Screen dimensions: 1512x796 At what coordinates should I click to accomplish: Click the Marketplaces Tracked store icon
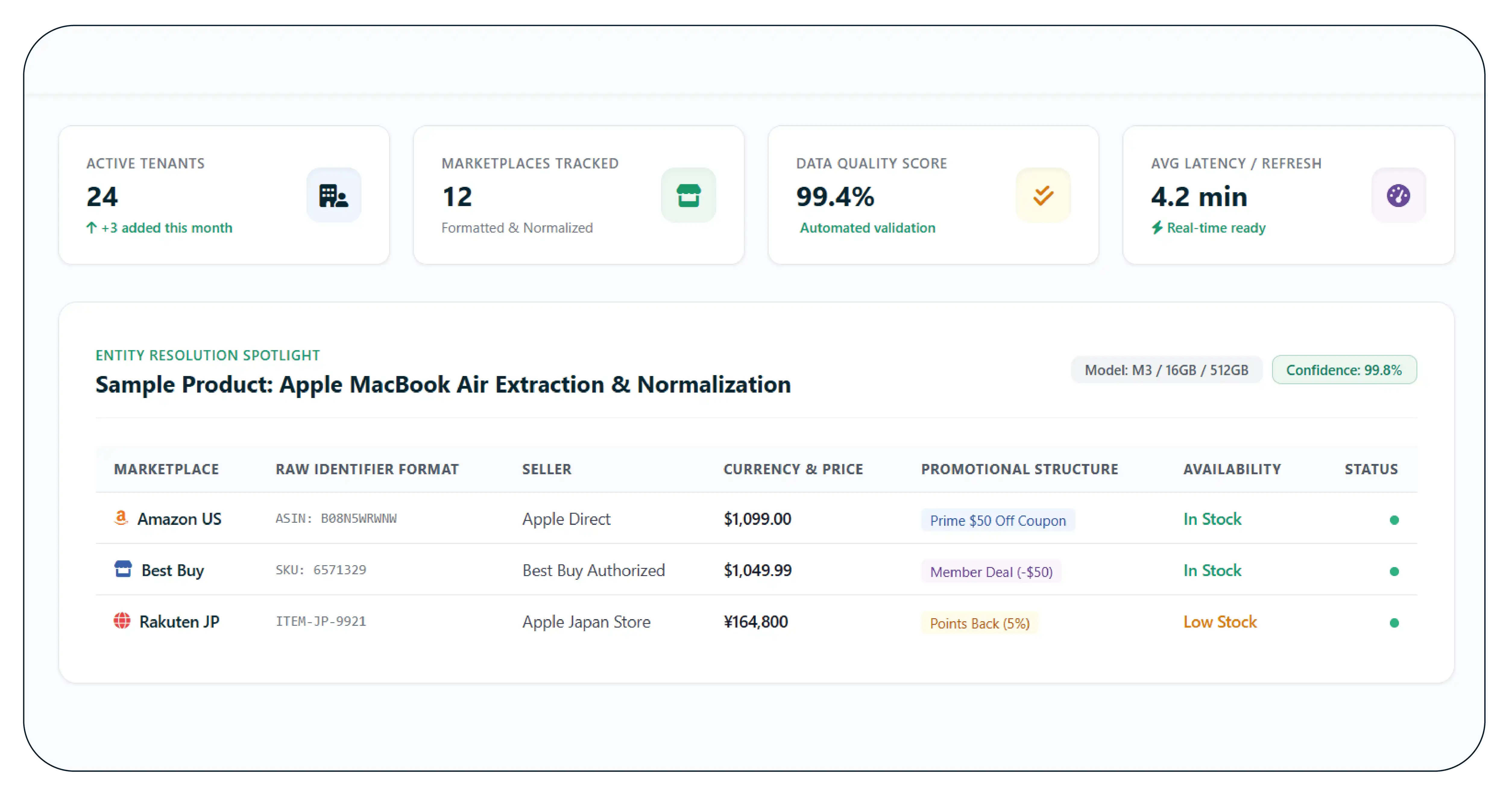pyautogui.click(x=688, y=195)
